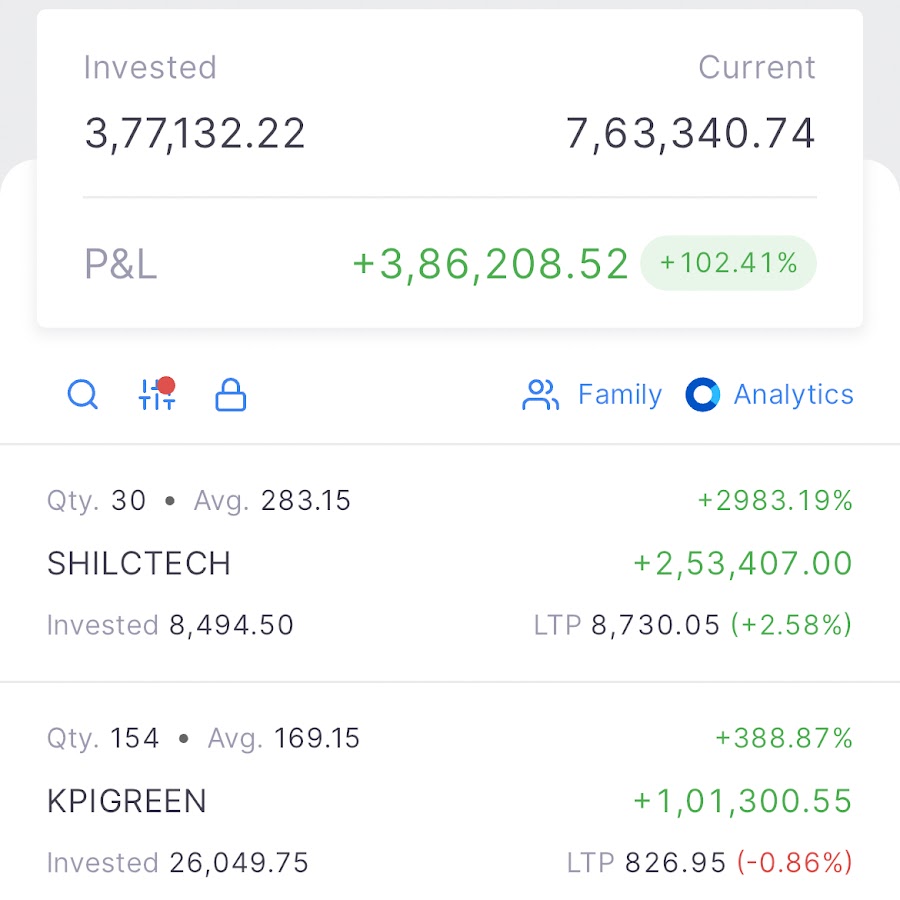Open the holdings search magnifier icon
This screenshot has width=900, height=900.
[x=83, y=394]
